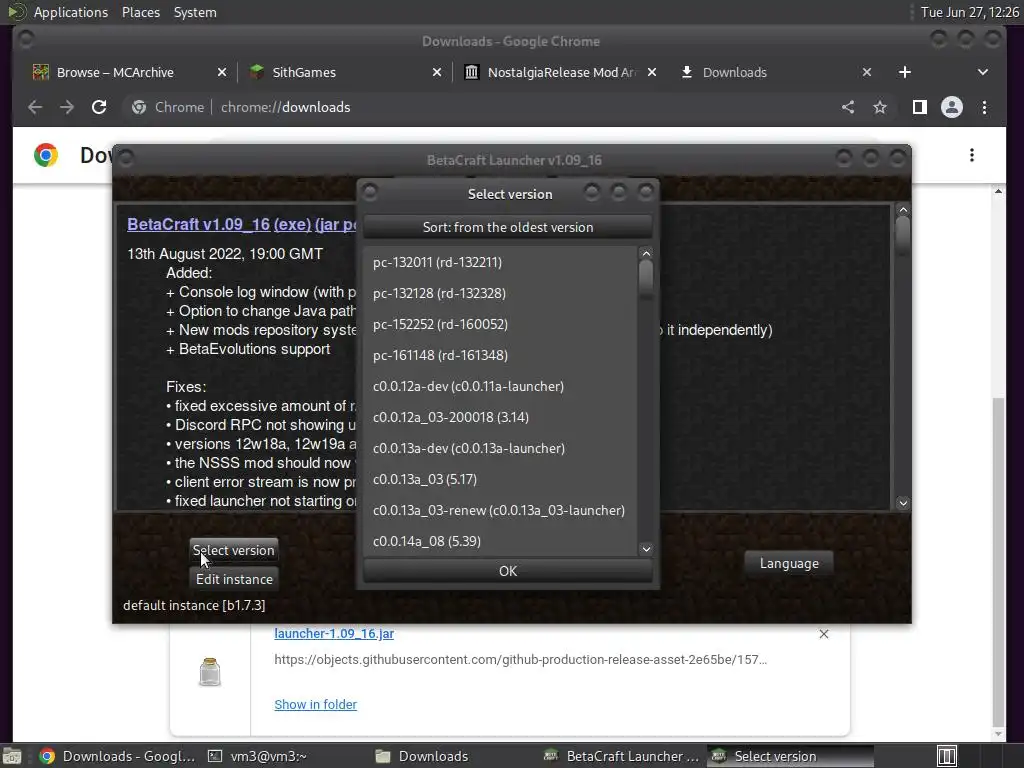
Task: Open the tab search chevron in Chrome
Action: tap(983, 72)
